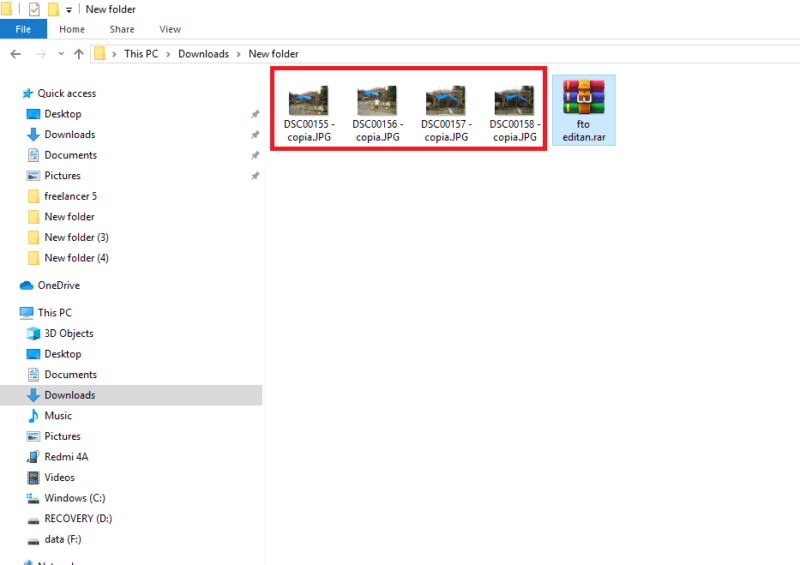The image size is (800, 565).
Task: Click the pin icon next to Downloads
Action: tap(255, 135)
